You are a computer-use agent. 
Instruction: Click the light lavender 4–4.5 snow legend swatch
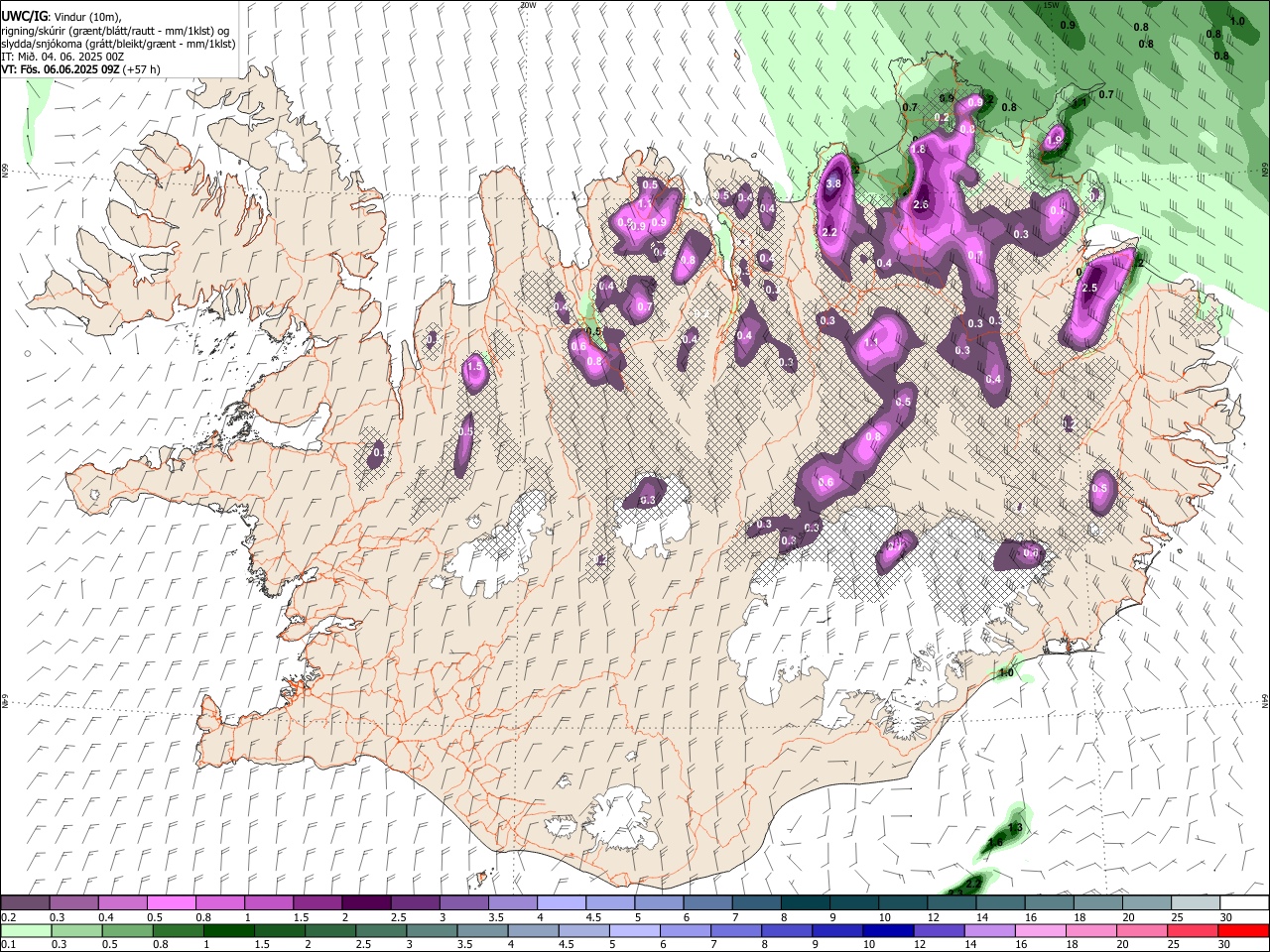pos(560,902)
